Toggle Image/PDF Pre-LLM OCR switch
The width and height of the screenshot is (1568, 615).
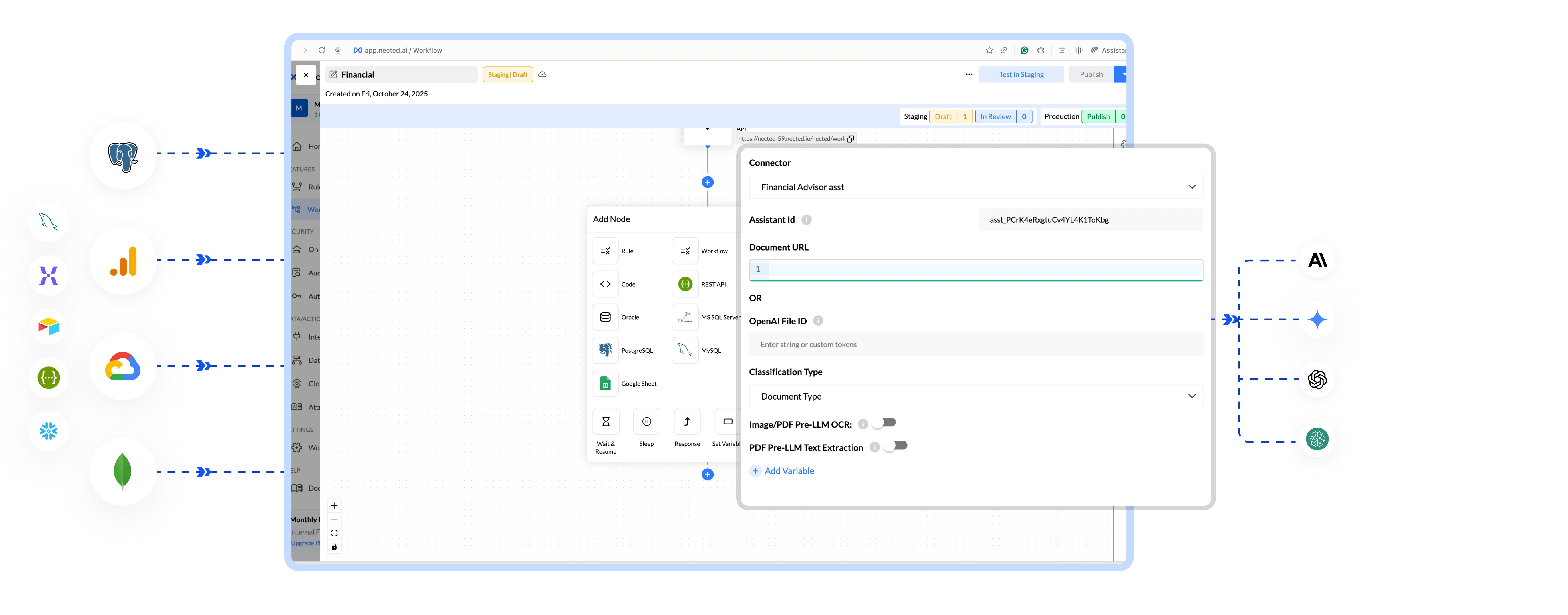884,423
